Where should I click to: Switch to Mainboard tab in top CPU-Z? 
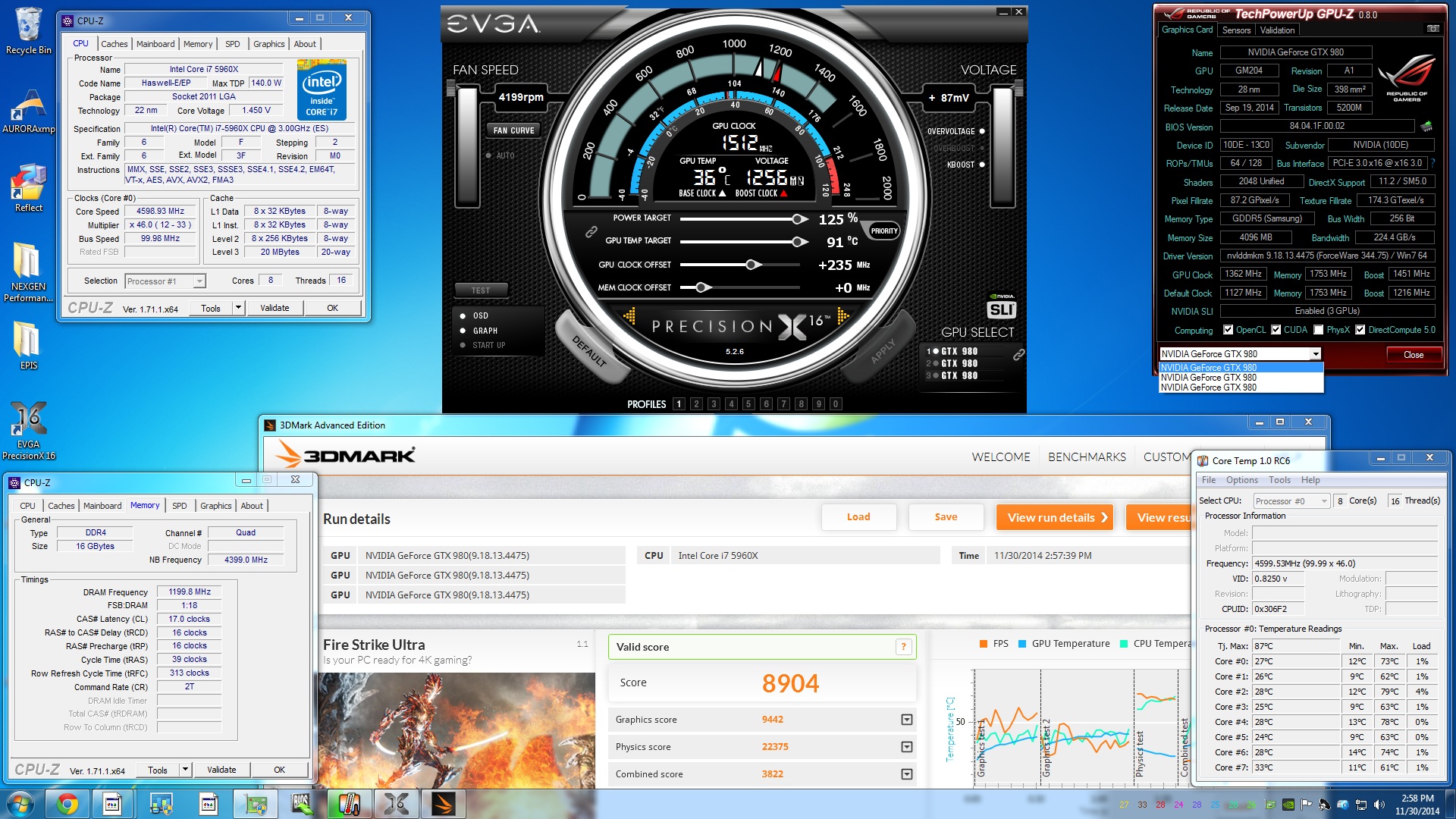(x=155, y=44)
